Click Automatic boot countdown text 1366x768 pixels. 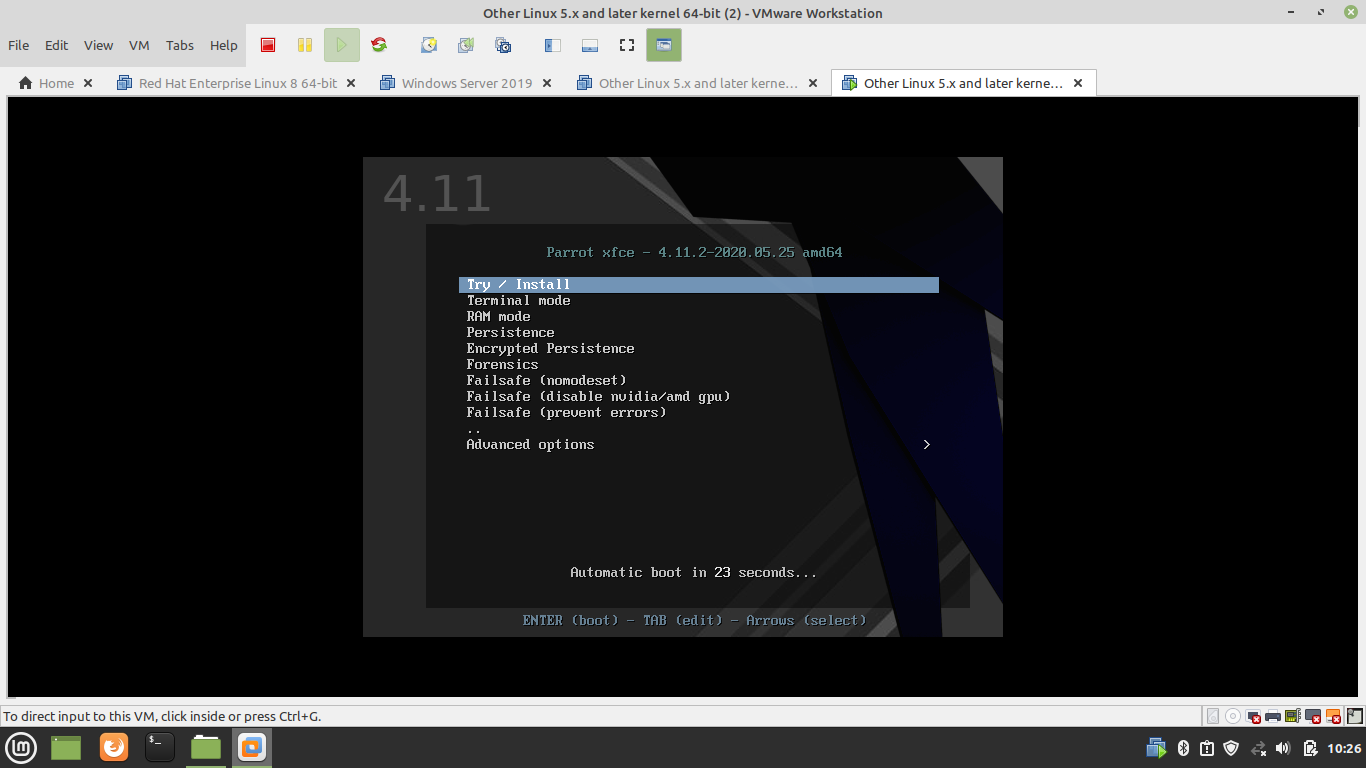tap(694, 573)
